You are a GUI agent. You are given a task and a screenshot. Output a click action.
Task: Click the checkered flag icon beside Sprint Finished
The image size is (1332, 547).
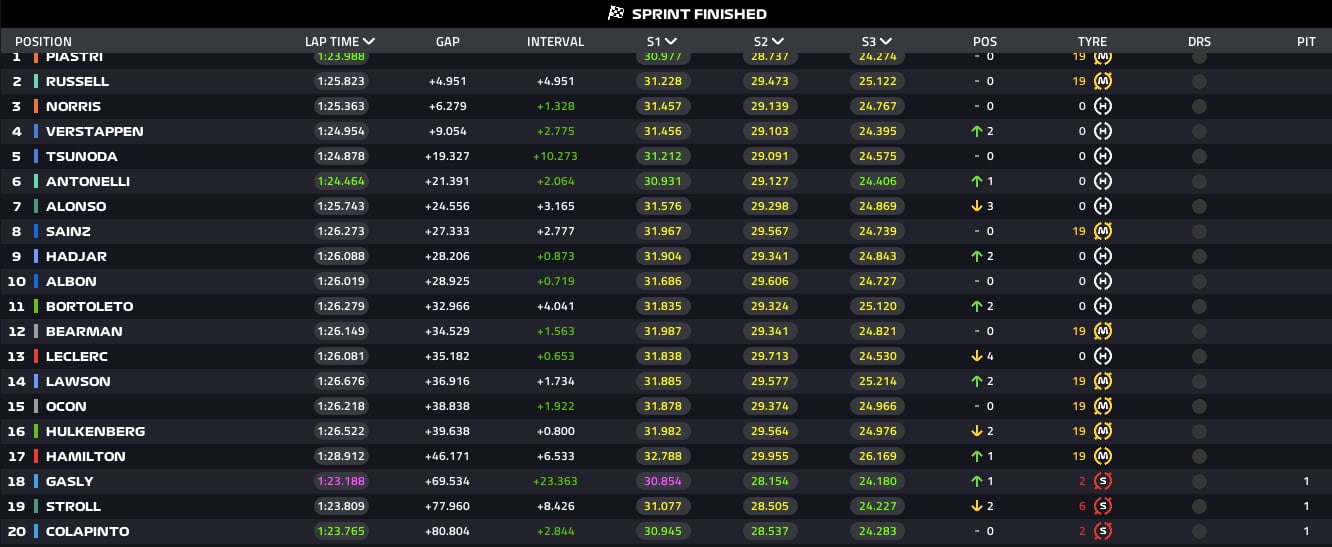617,14
